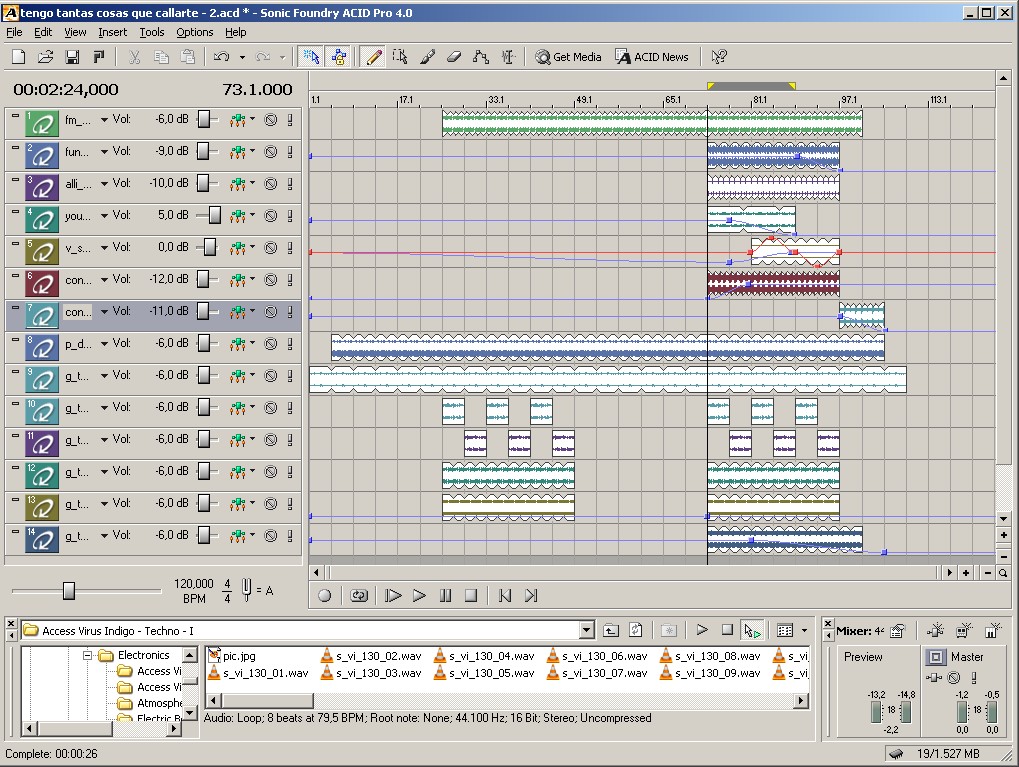The image size is (1019, 767).
Task: Mute track 8 p_d...
Action: click(x=271, y=343)
